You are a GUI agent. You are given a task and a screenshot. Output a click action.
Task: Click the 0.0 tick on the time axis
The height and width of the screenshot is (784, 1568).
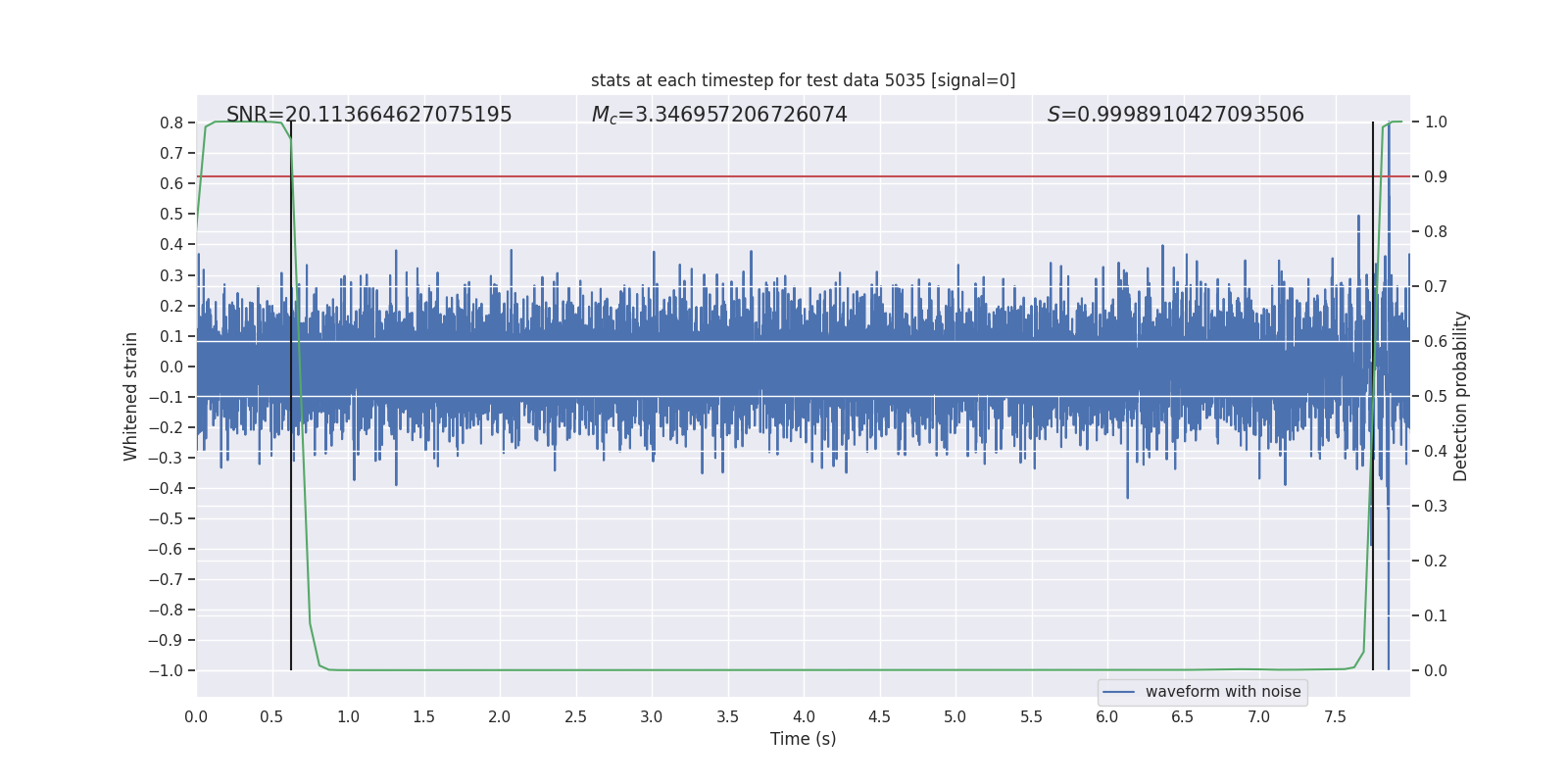pyautogui.click(x=196, y=717)
